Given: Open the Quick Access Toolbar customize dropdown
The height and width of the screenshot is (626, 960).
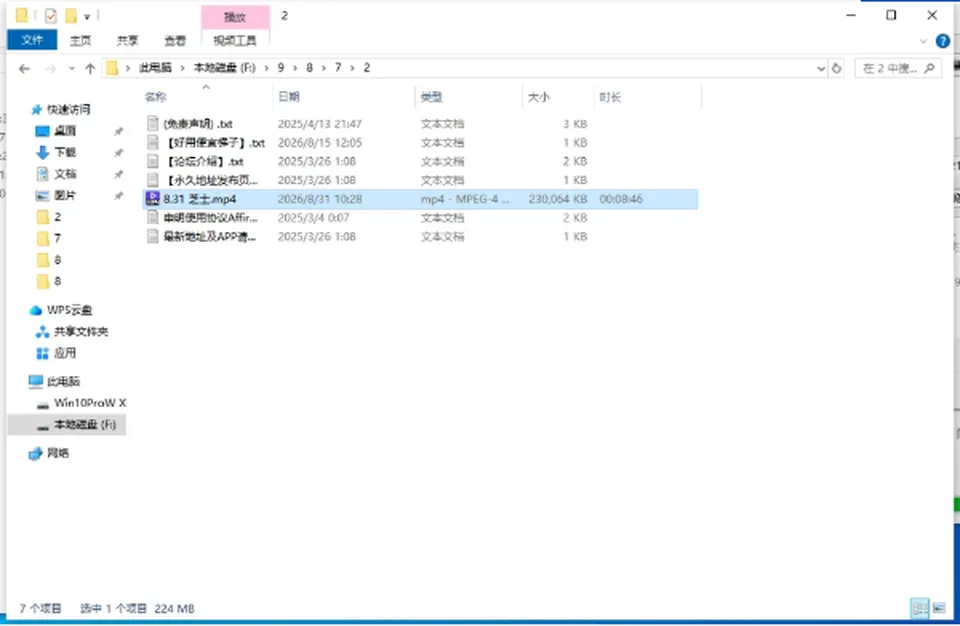Looking at the screenshot, I should [87, 16].
